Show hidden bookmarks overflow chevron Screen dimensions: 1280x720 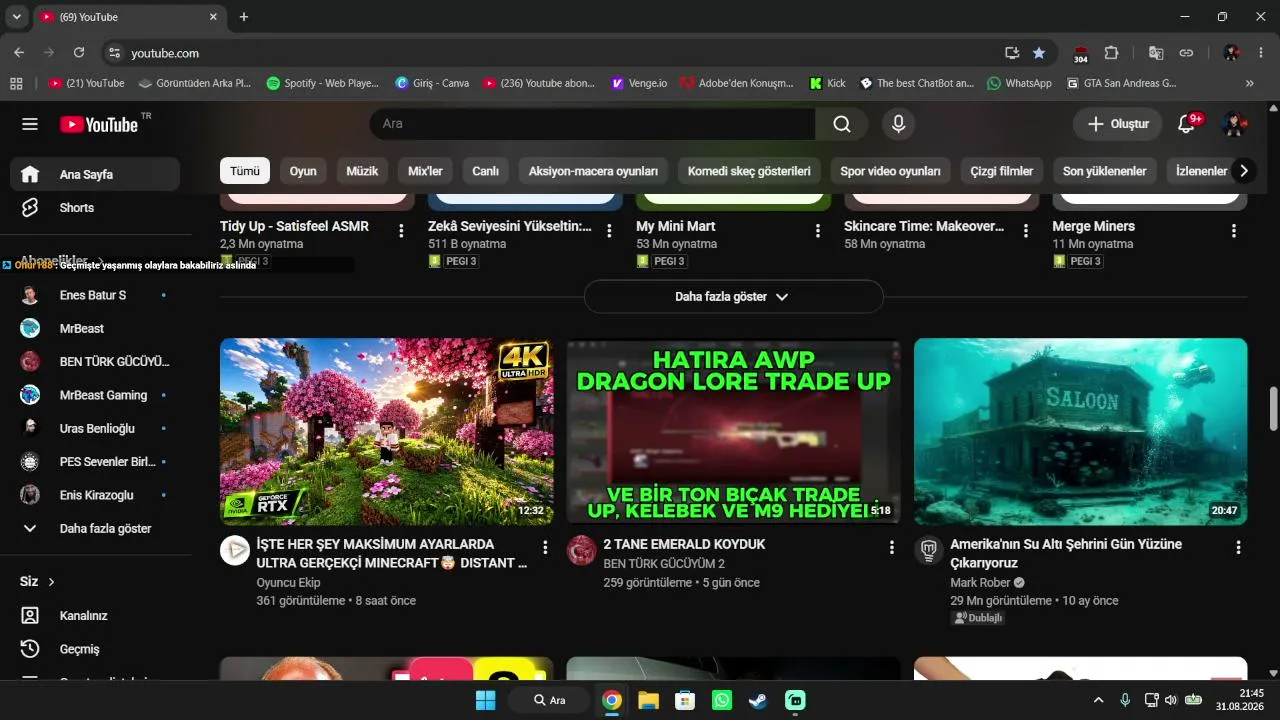coord(1250,84)
